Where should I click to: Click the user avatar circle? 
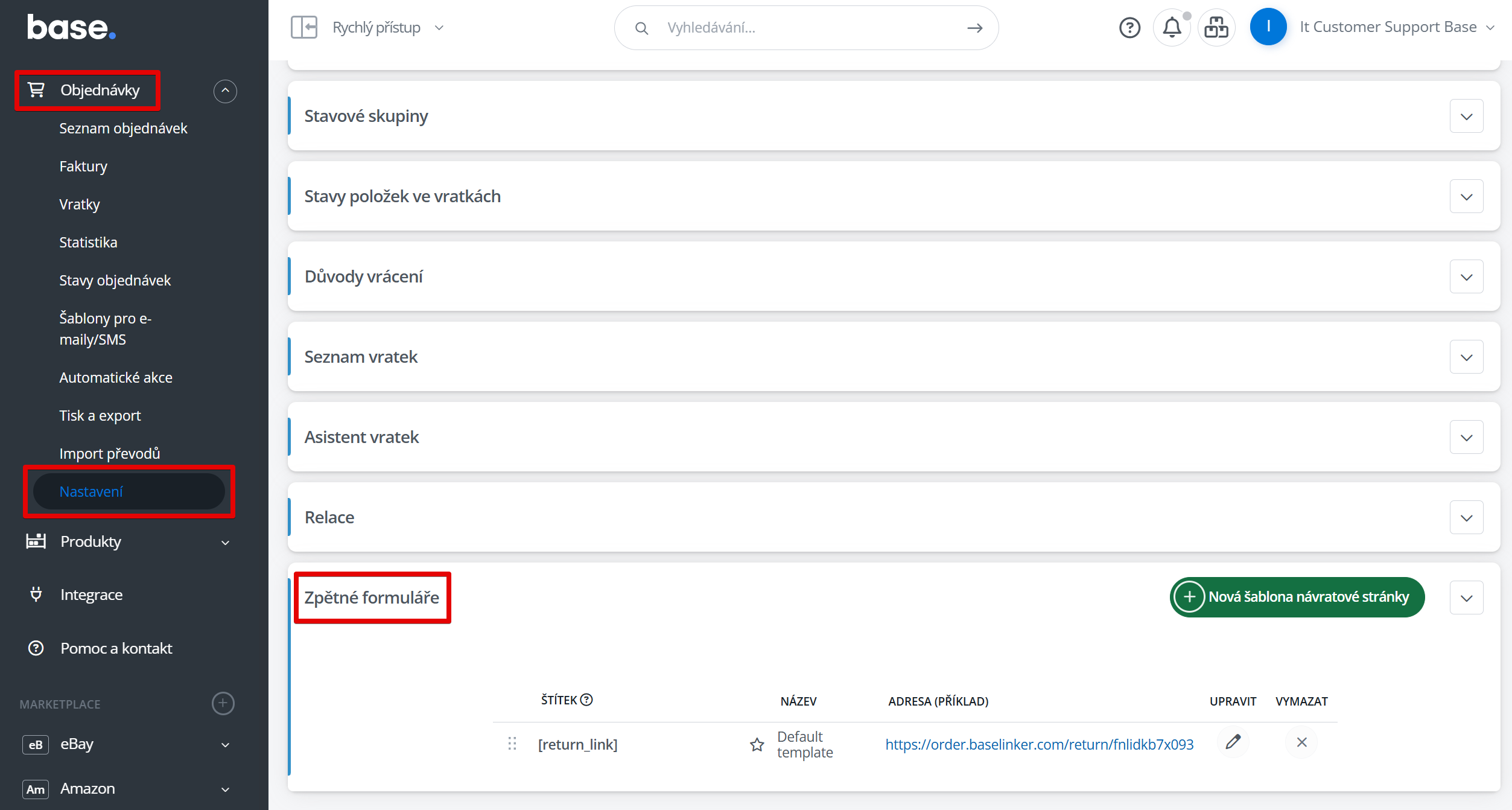pyautogui.click(x=1268, y=27)
